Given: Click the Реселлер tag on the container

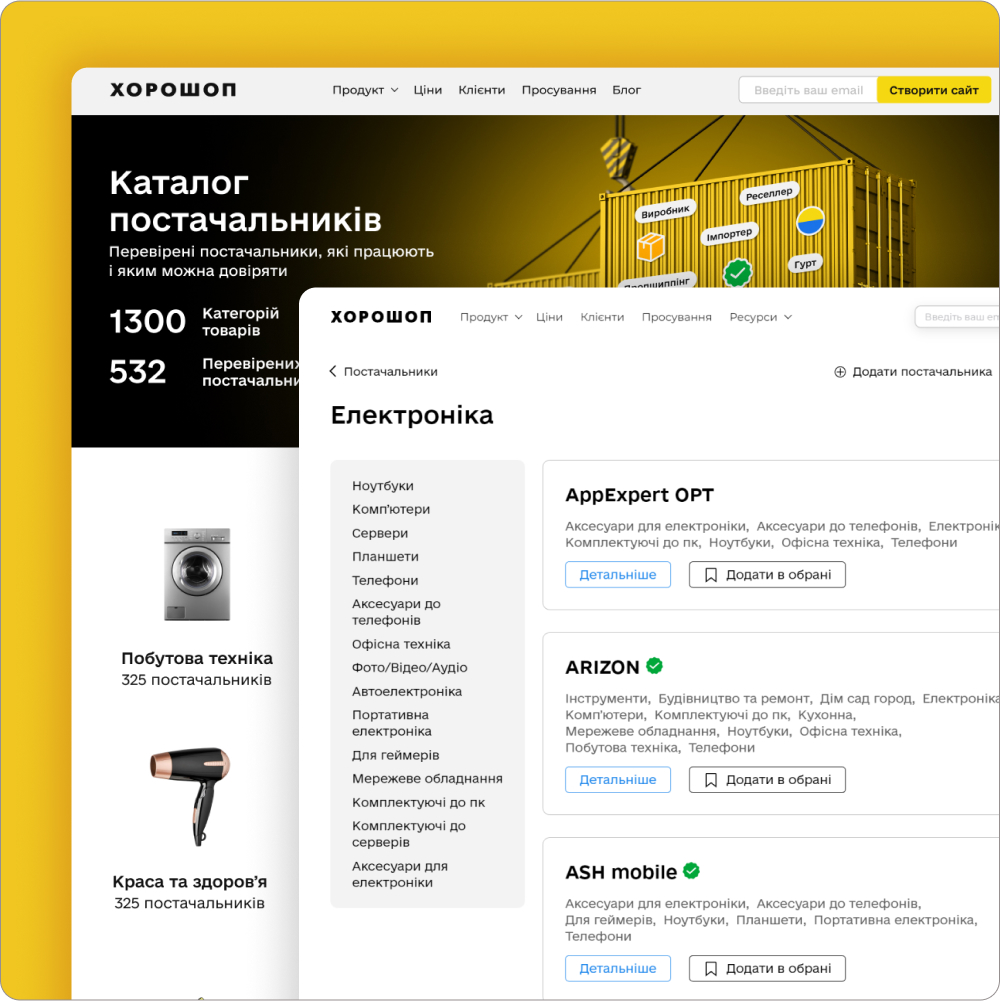Looking at the screenshot, I should pos(769,193).
